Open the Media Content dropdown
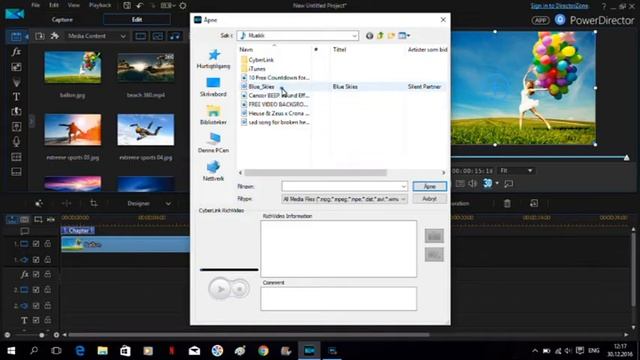This screenshot has height=360, width=640. point(97,36)
